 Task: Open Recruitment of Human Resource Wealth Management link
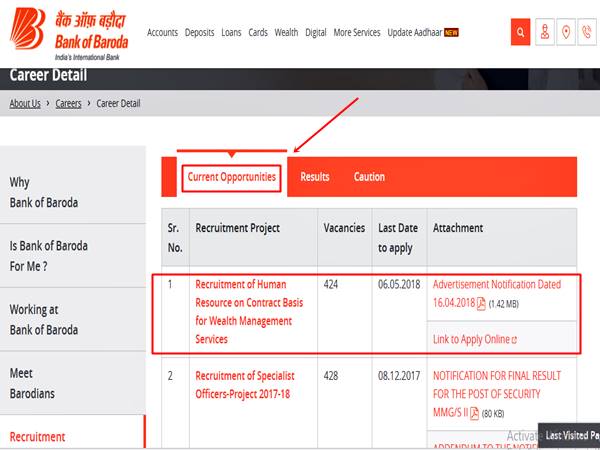click(x=249, y=311)
